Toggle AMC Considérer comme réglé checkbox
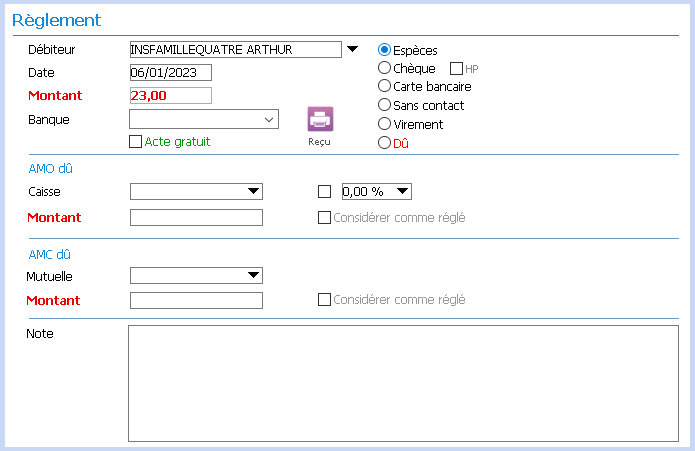Screen dimensions: 695x451 (x=324, y=299)
